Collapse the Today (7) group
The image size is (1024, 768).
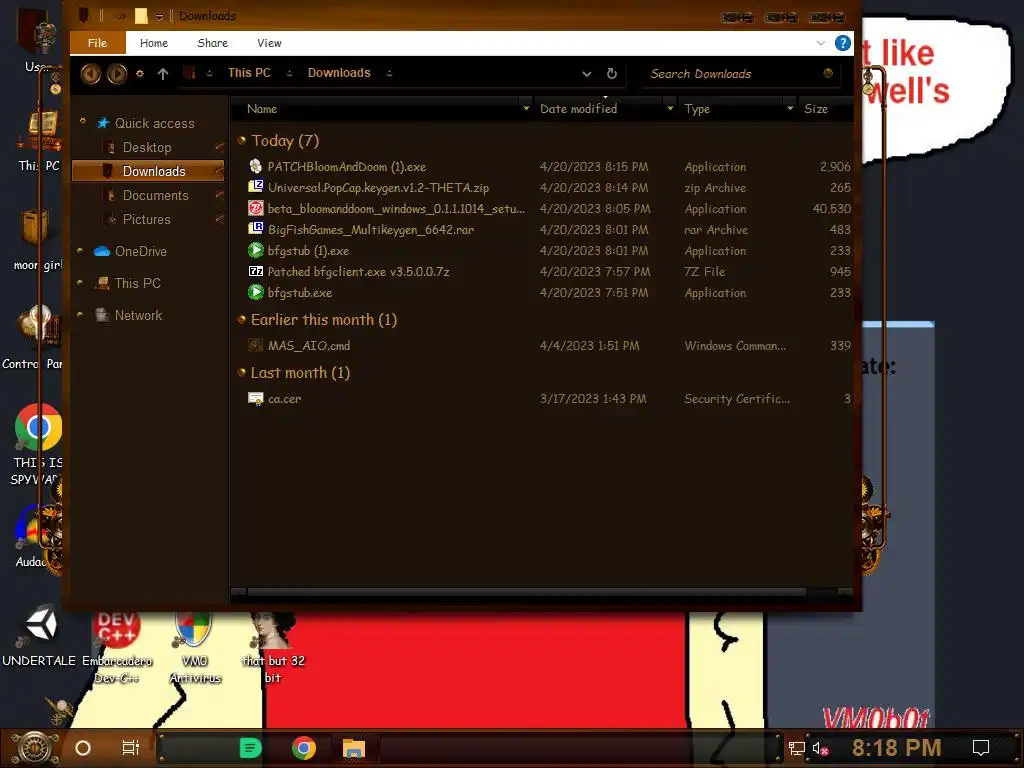(242, 140)
